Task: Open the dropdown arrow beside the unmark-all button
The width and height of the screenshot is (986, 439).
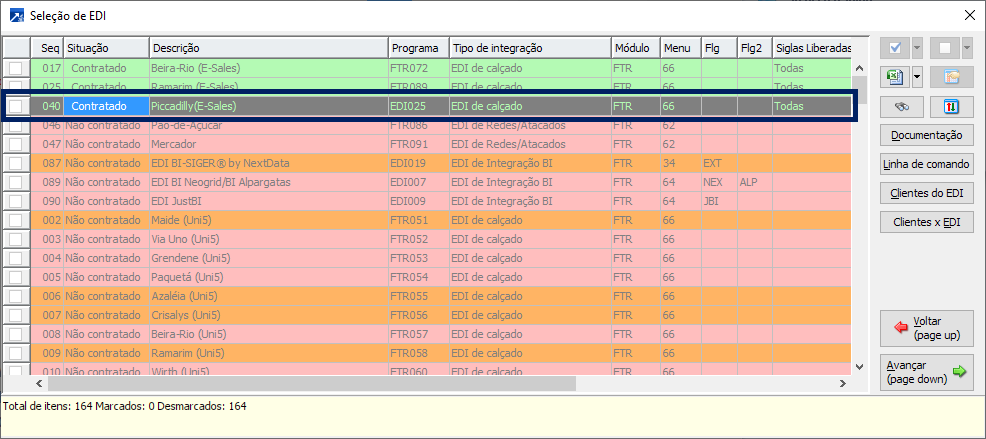Action: pos(967,47)
